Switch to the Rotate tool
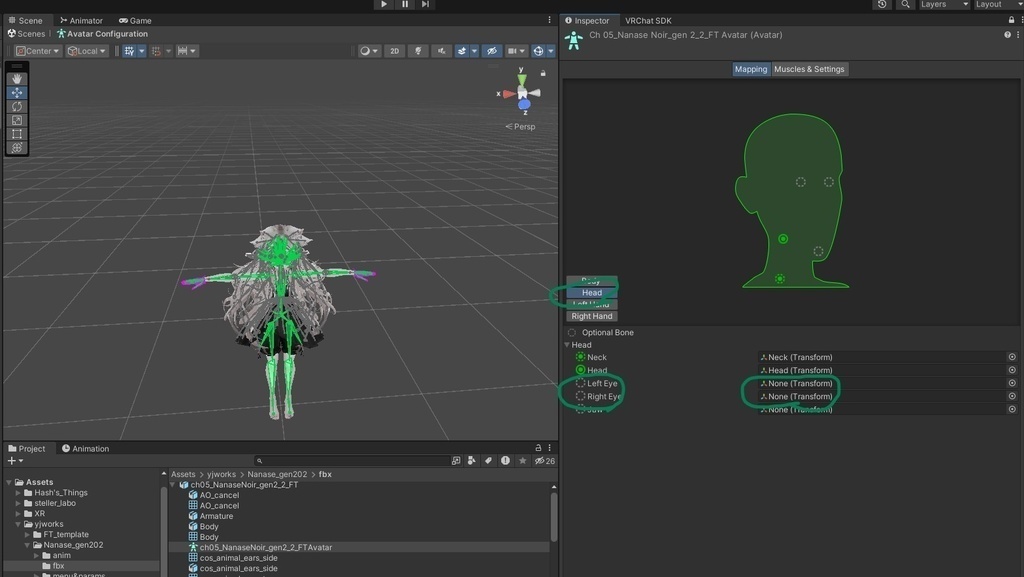1024x577 pixels. 16,106
